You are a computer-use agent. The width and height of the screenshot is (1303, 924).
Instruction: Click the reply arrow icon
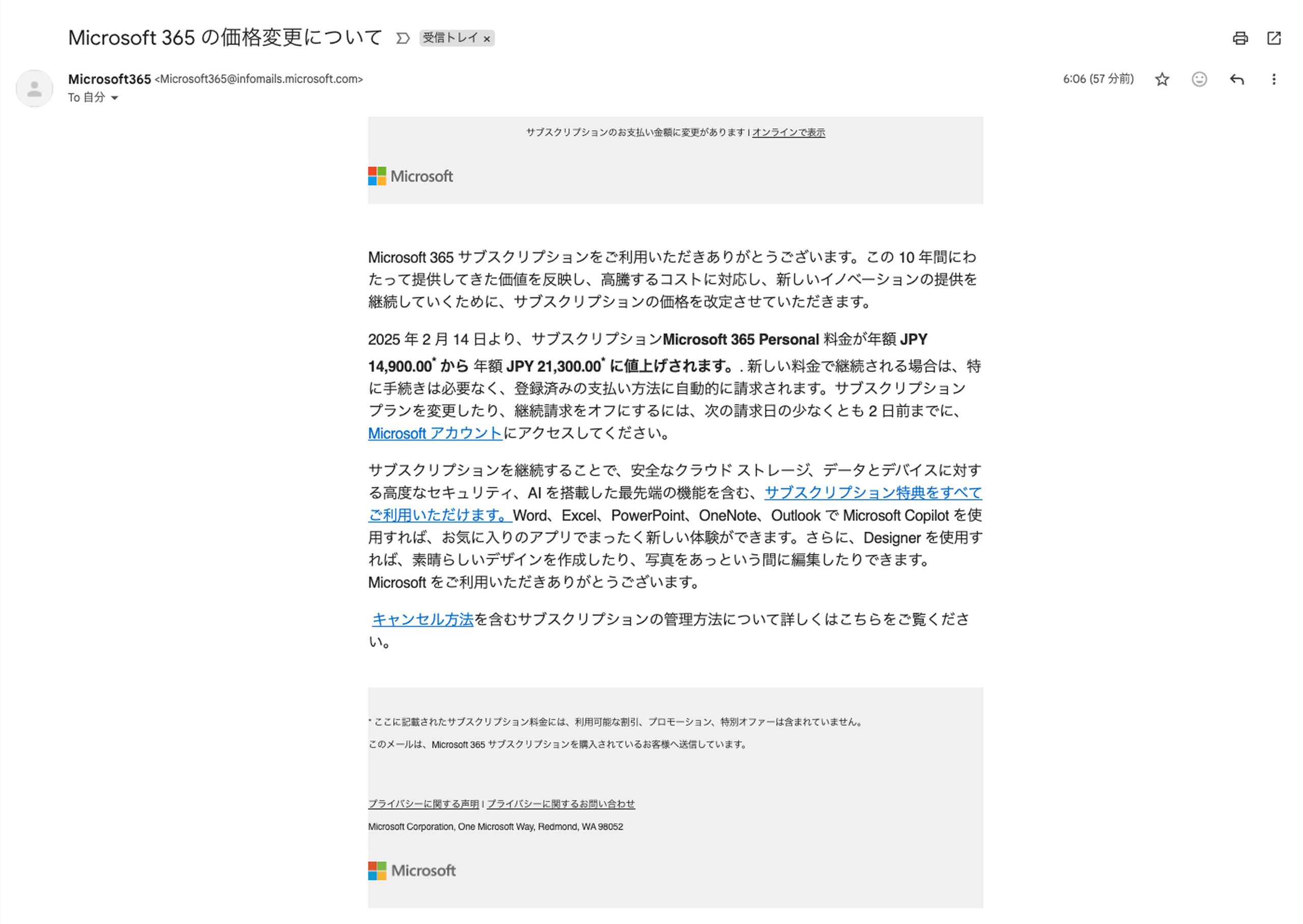[1236, 79]
